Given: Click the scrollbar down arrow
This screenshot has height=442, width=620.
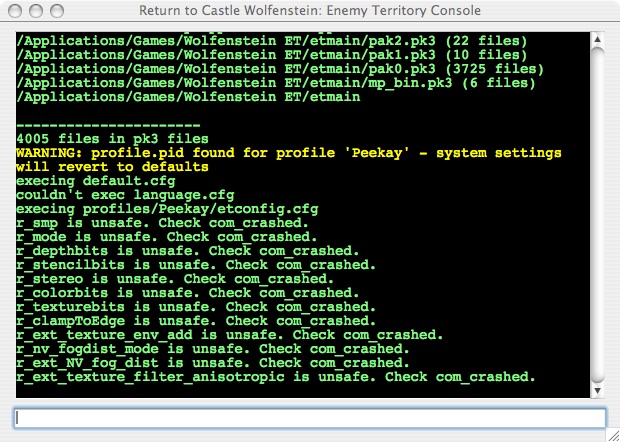Looking at the screenshot, I should (597, 391).
